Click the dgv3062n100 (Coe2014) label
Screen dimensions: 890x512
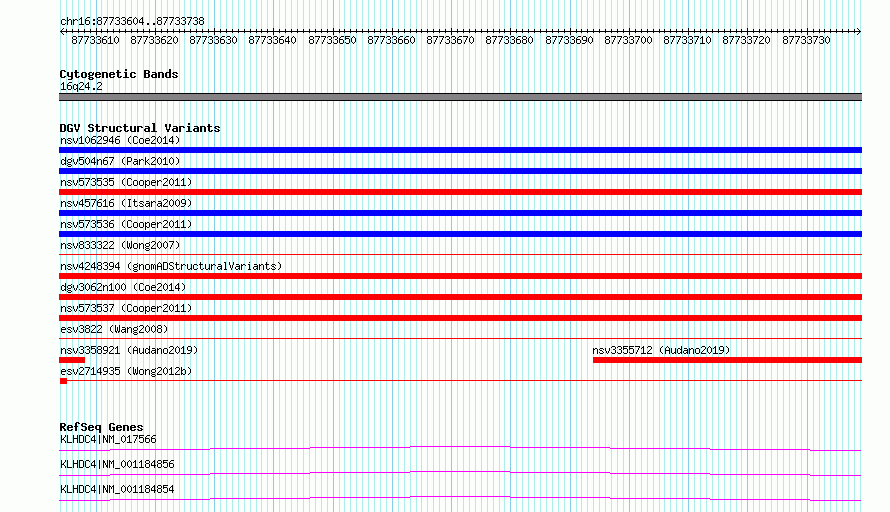tap(123, 287)
